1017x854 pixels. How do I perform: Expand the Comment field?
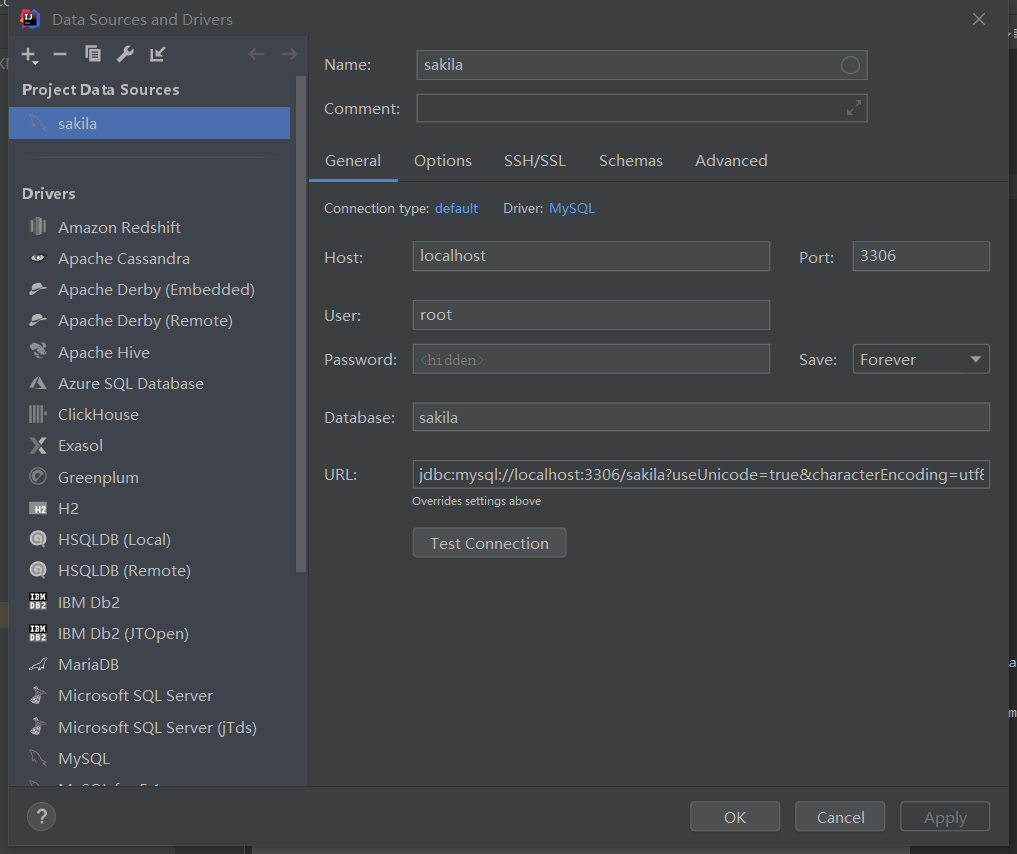coord(854,108)
